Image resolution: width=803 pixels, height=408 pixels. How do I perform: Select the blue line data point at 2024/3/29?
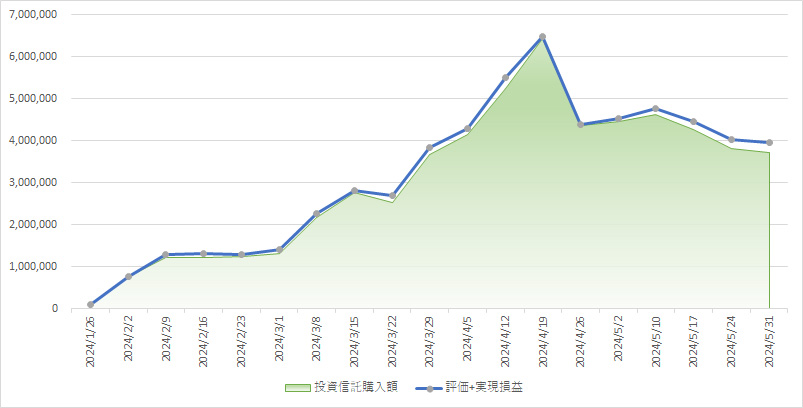[x=430, y=147]
